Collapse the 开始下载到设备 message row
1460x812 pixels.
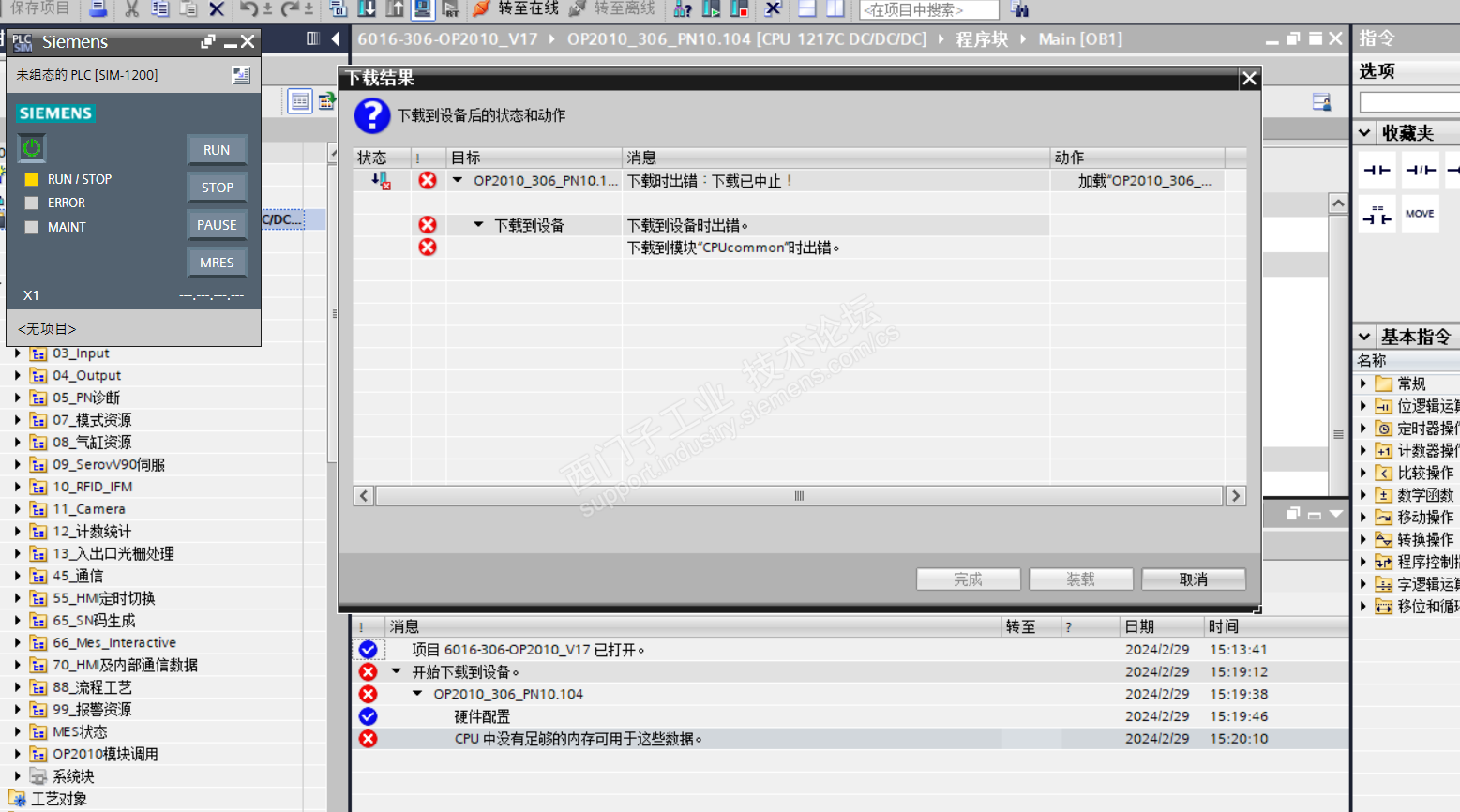[397, 671]
